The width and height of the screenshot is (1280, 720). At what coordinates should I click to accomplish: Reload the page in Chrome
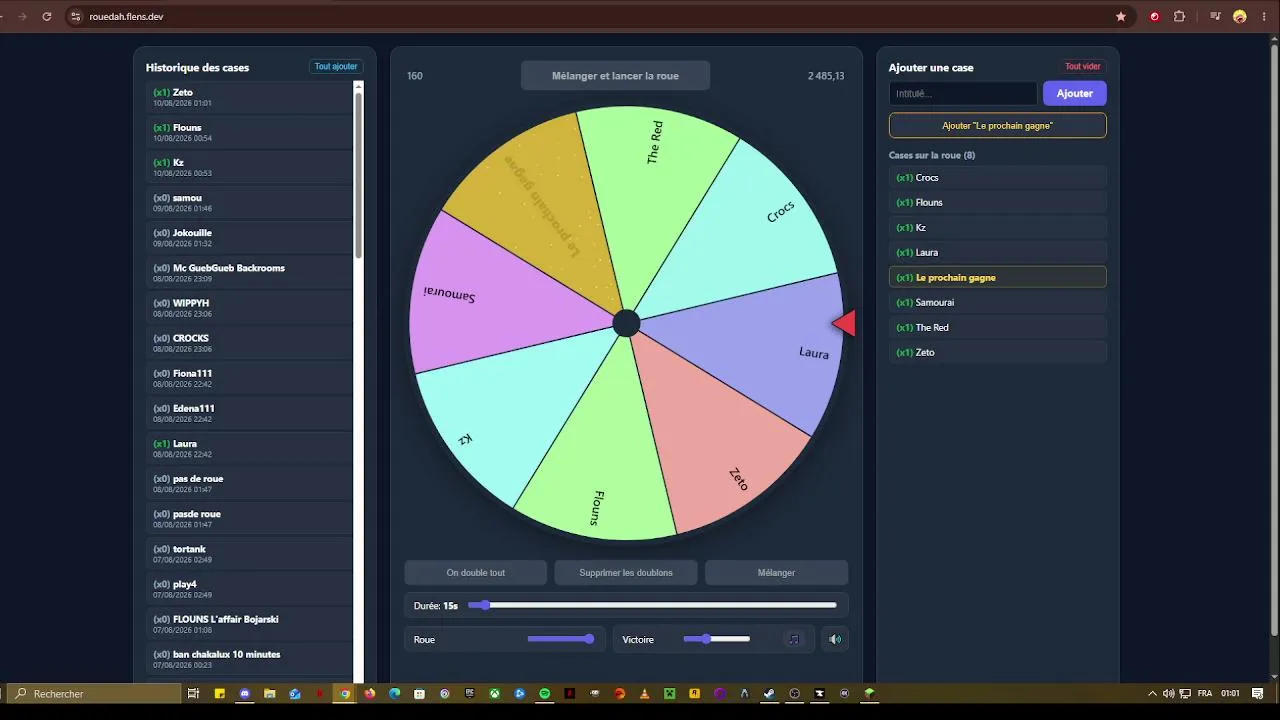point(46,17)
